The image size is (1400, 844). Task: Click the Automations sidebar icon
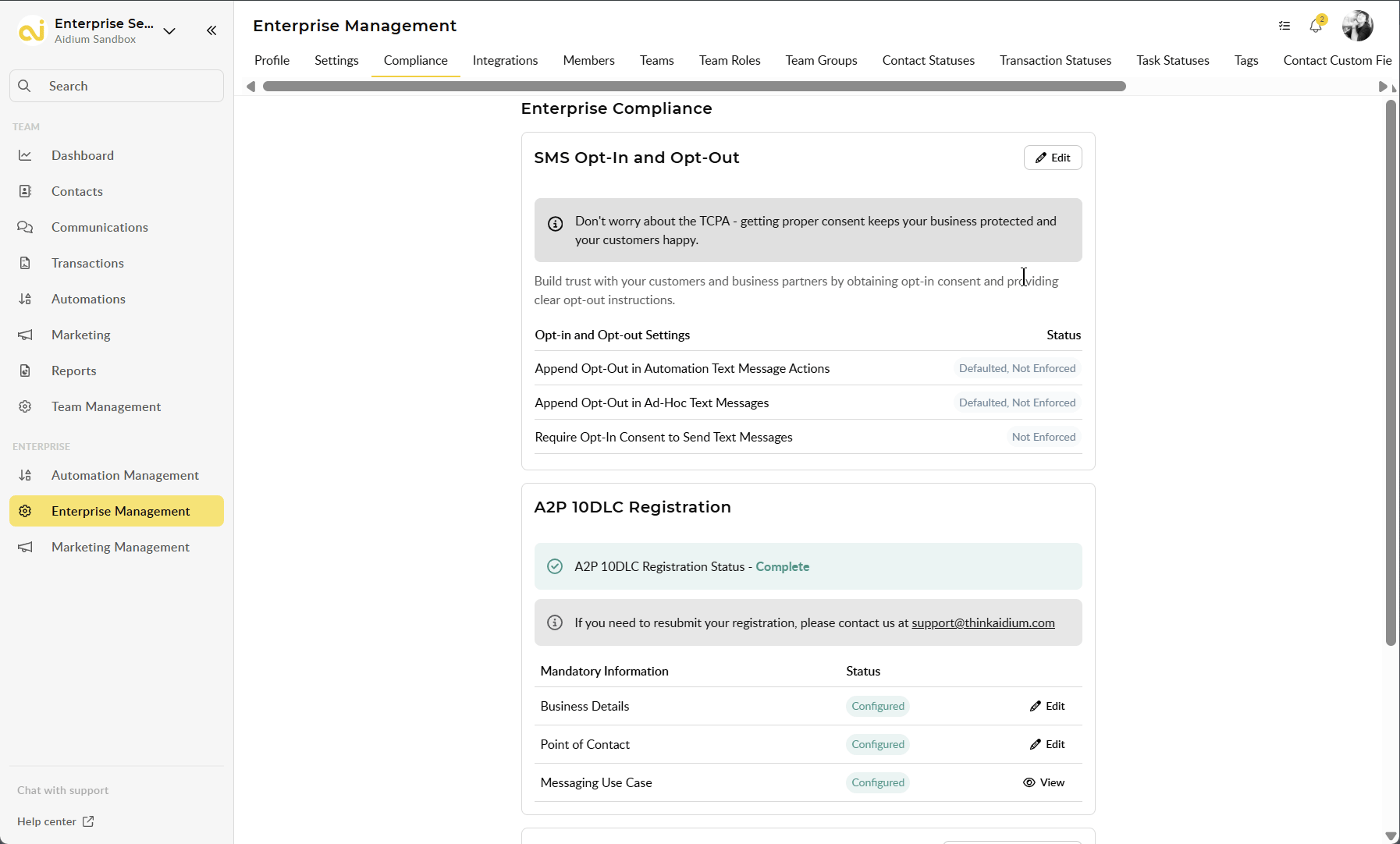(x=25, y=299)
